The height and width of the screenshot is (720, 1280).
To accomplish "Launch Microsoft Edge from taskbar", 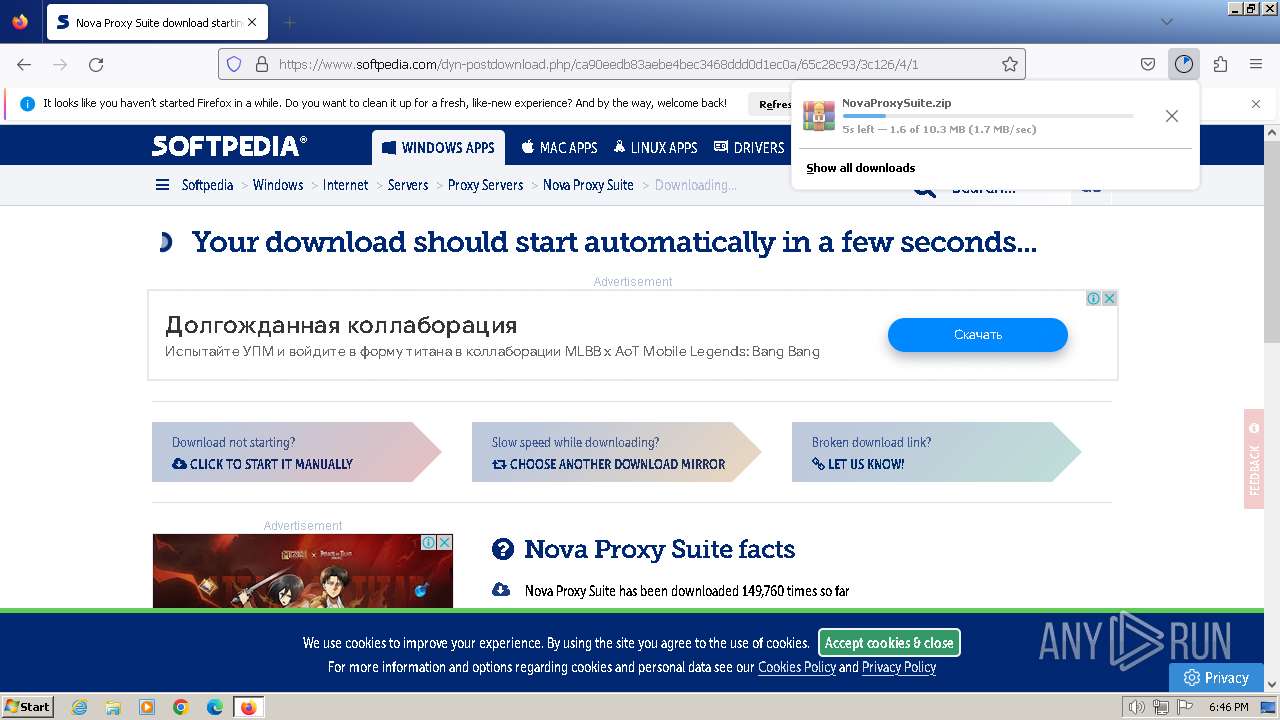I will click(215, 707).
